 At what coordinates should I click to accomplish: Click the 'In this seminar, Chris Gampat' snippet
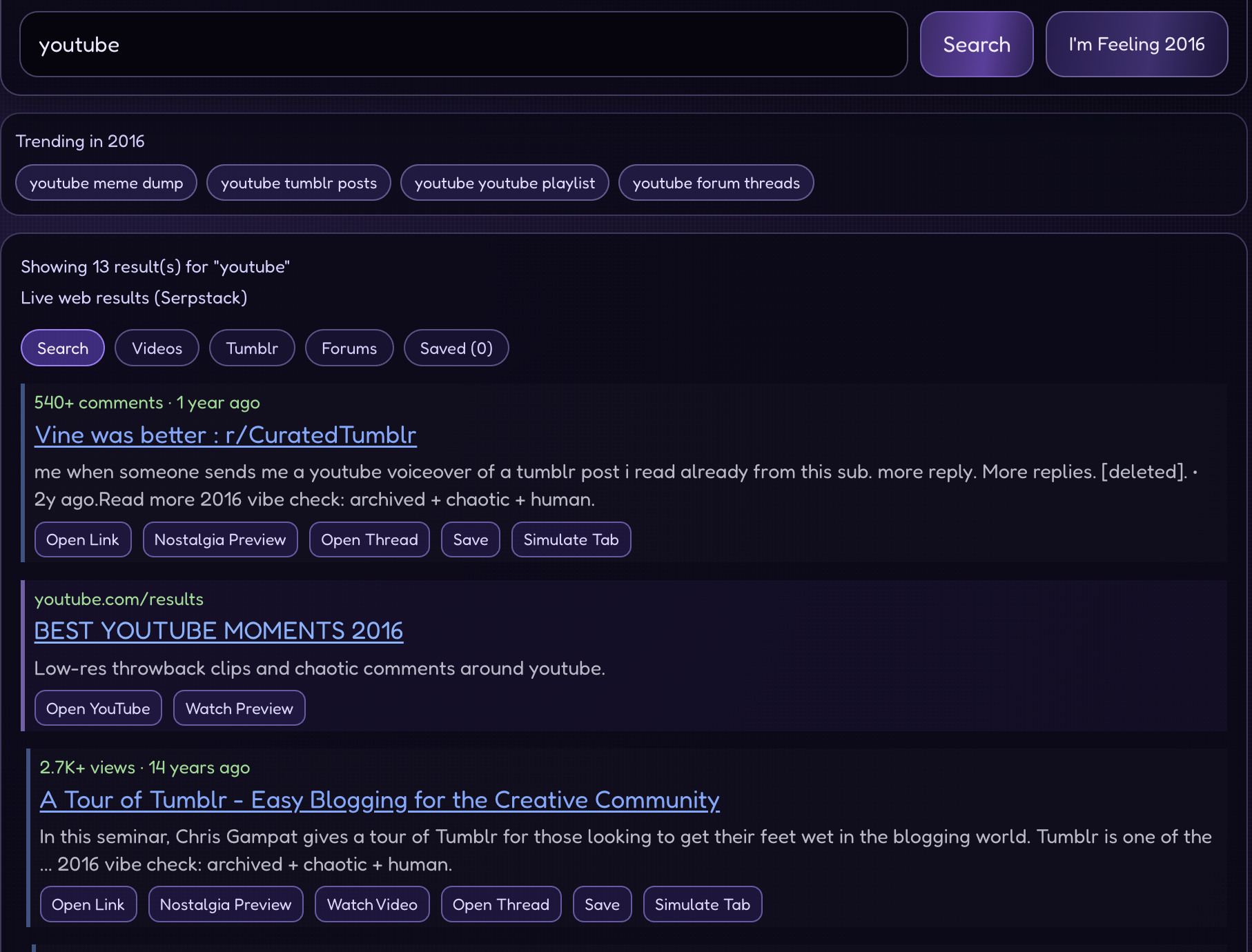(626, 851)
